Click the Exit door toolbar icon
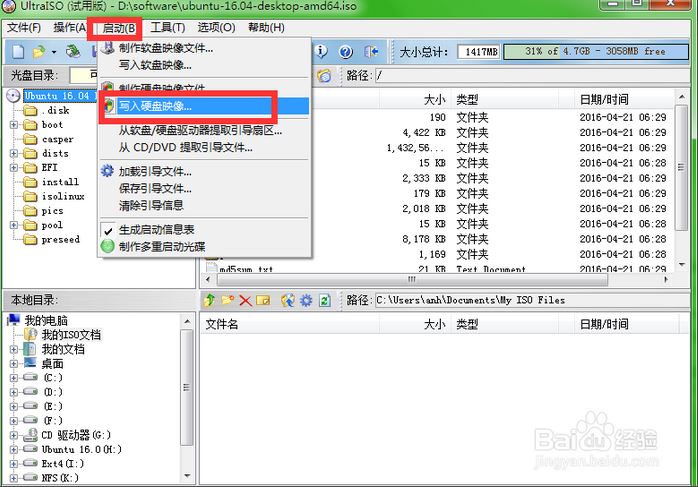The height and width of the screenshot is (487, 698). pyautogui.click(x=371, y=52)
